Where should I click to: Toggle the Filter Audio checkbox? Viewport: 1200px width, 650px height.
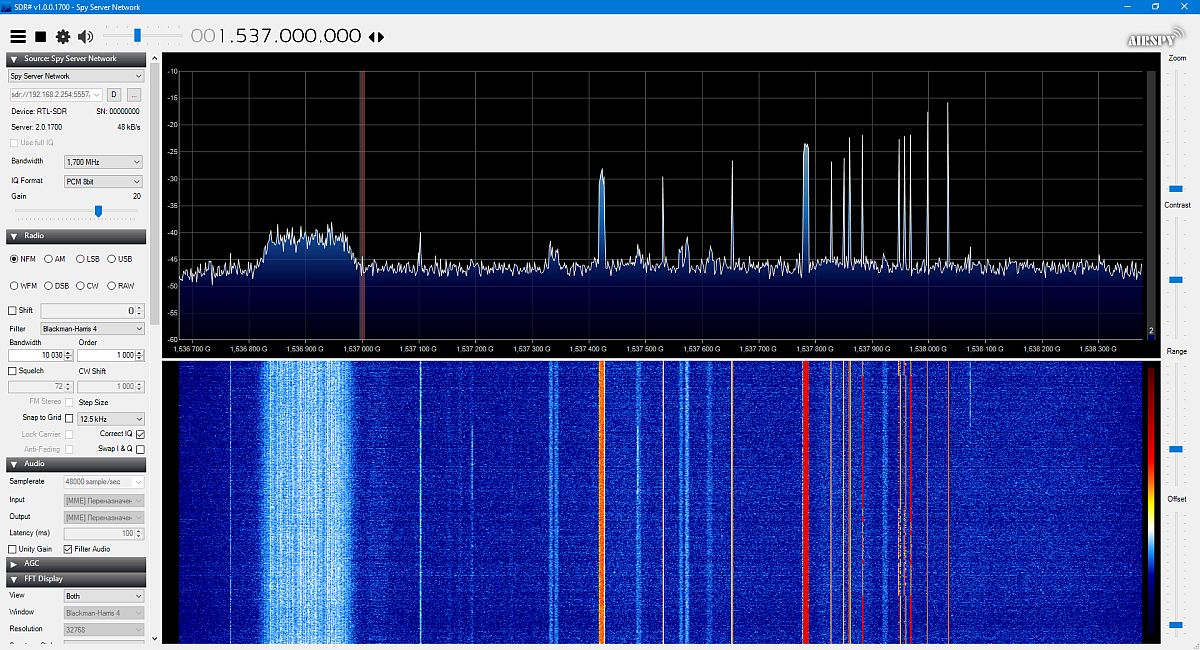pyautogui.click(x=68, y=549)
